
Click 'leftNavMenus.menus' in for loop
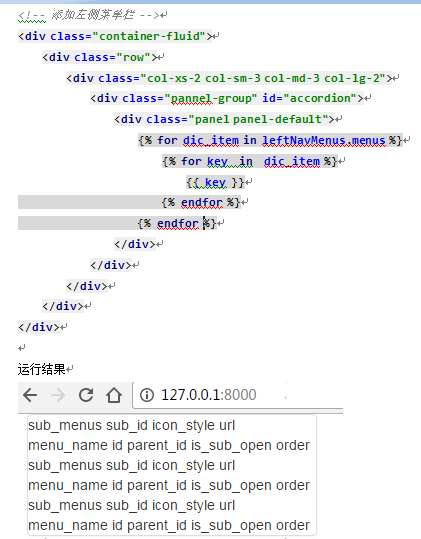coord(324,141)
